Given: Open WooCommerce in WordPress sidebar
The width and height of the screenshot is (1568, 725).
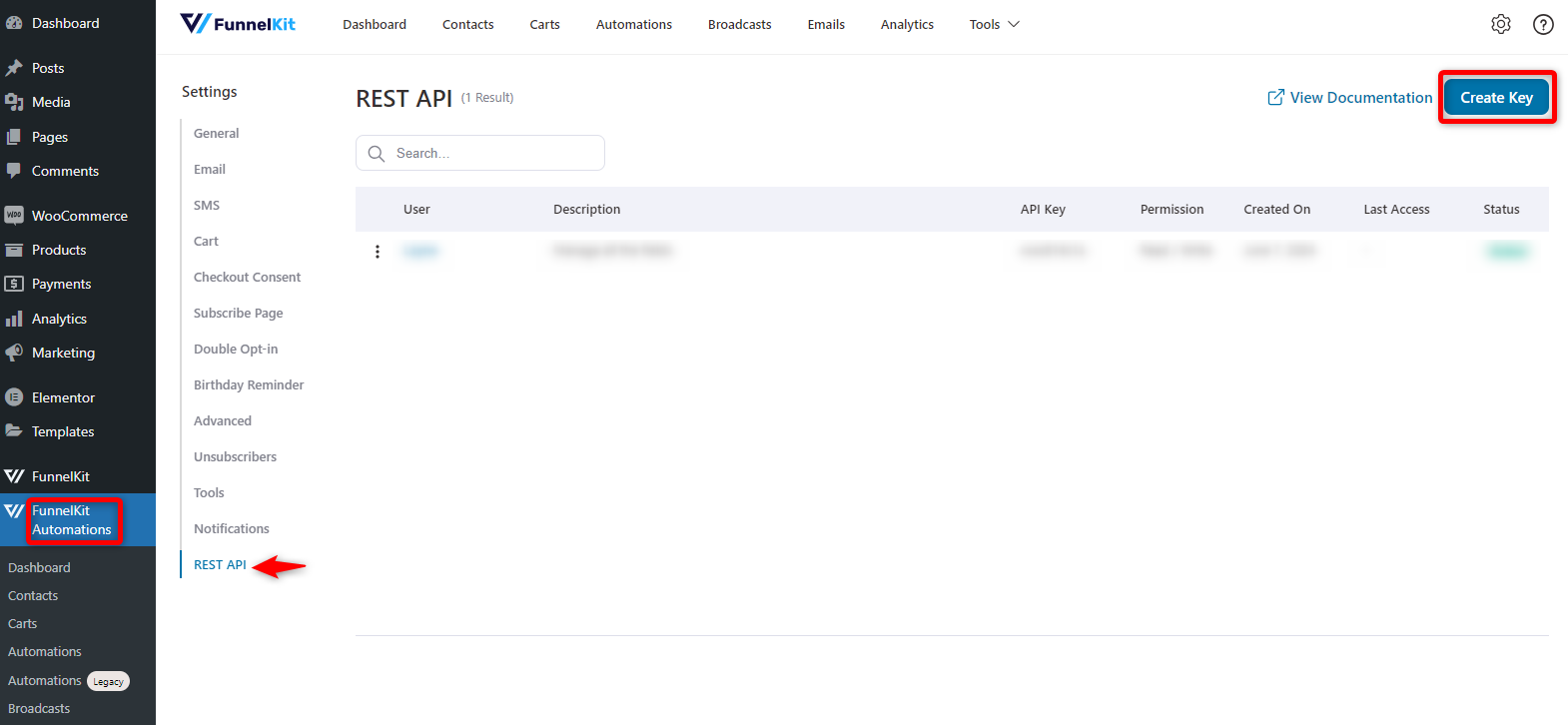Looking at the screenshot, I should pos(78,216).
